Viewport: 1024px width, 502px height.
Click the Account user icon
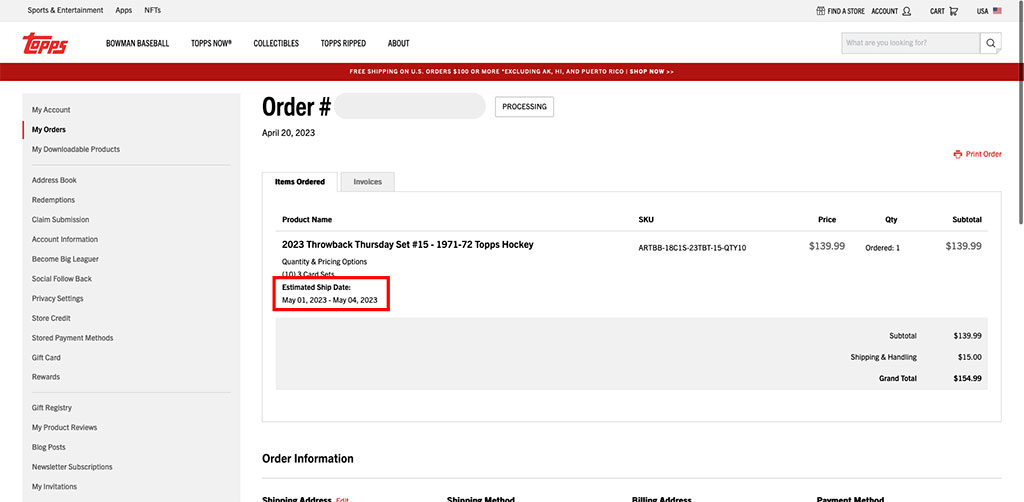pyautogui.click(x=906, y=11)
